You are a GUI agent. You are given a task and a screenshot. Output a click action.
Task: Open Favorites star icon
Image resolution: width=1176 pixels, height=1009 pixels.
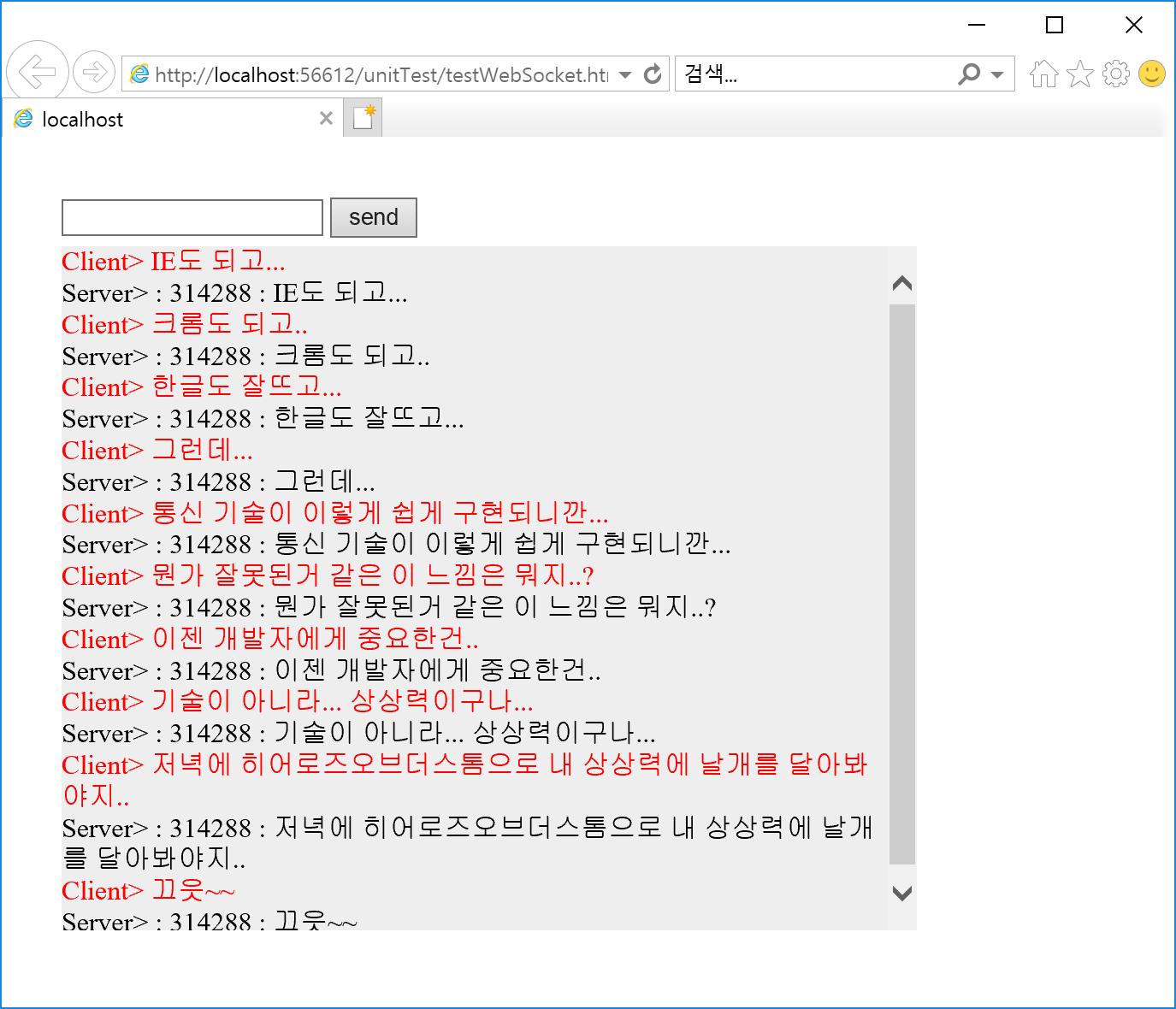pos(1080,74)
